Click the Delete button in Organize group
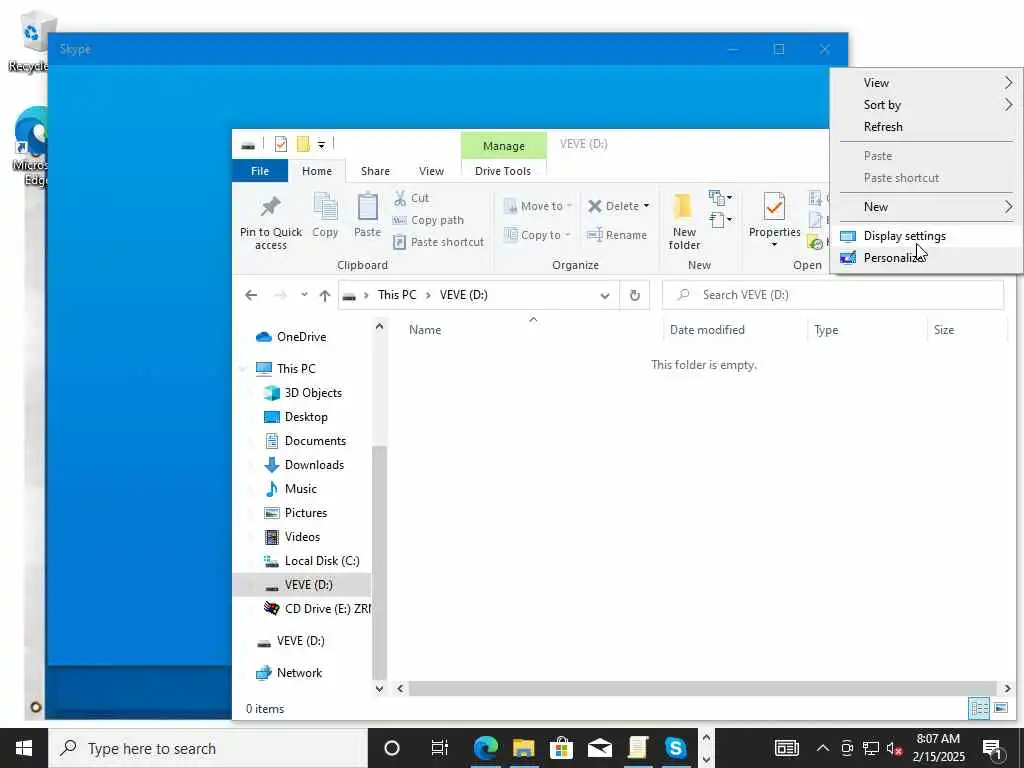This screenshot has height=768, width=1024. (x=613, y=206)
